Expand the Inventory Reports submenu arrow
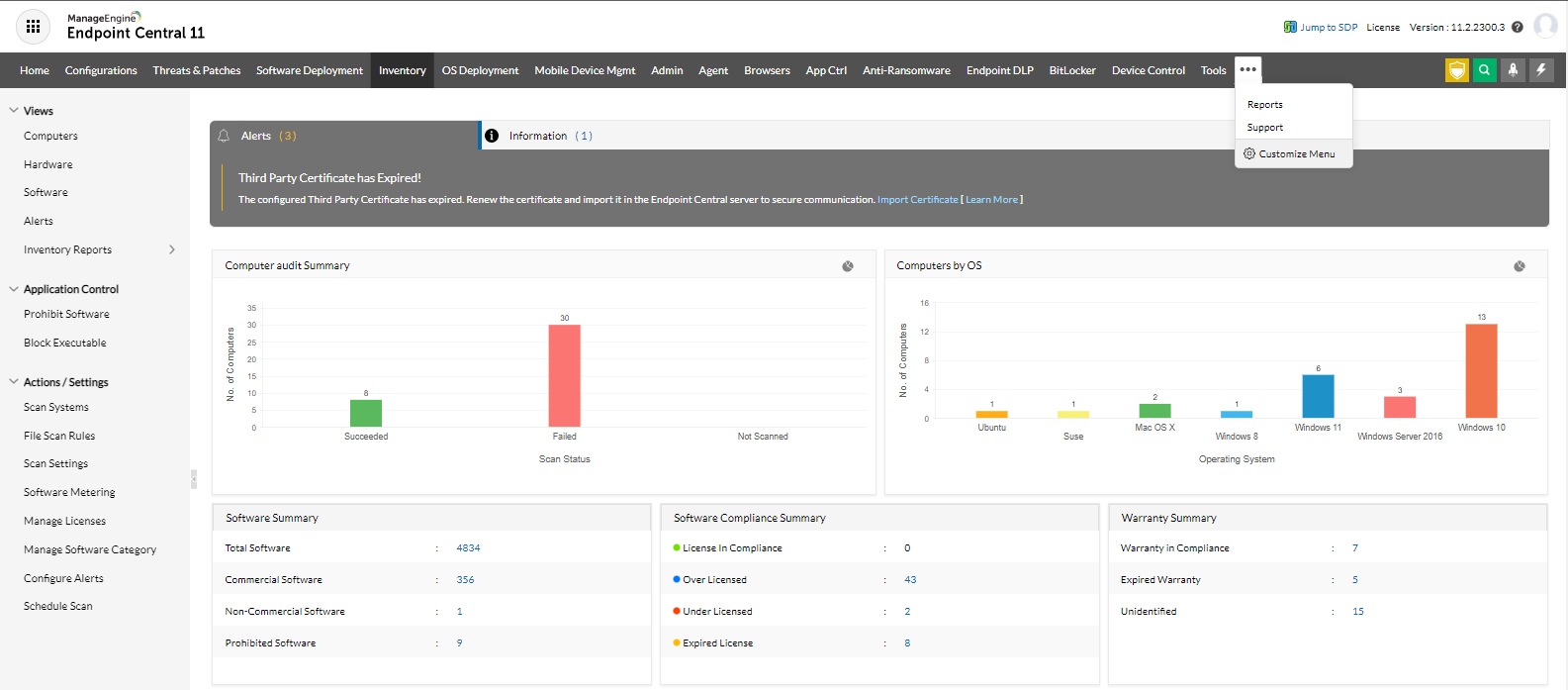 pos(172,249)
